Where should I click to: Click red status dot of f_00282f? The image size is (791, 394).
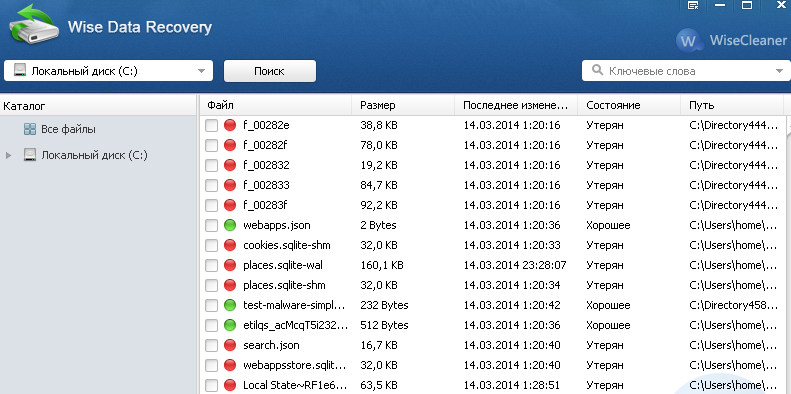click(x=230, y=145)
